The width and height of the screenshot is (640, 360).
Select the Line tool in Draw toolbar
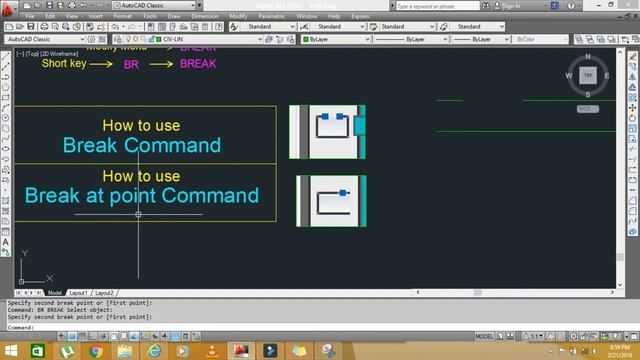[6, 56]
